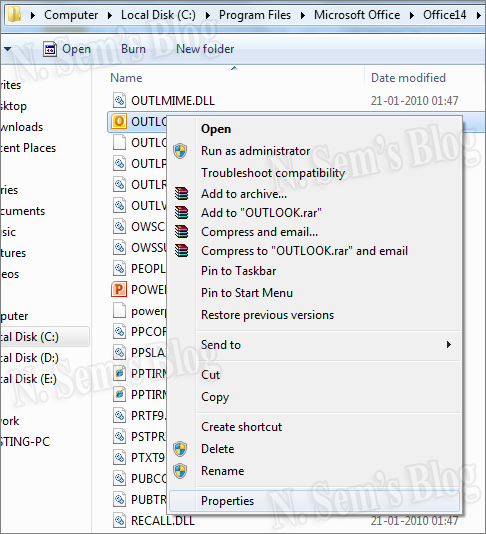The width and height of the screenshot is (486, 534).
Task: Choose Create shortcut from the menu
Action: coord(241,427)
